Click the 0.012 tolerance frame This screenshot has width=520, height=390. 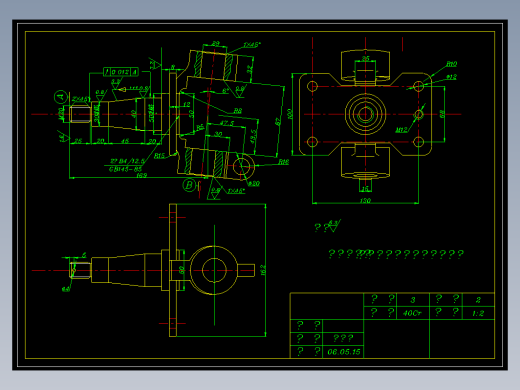(x=120, y=72)
